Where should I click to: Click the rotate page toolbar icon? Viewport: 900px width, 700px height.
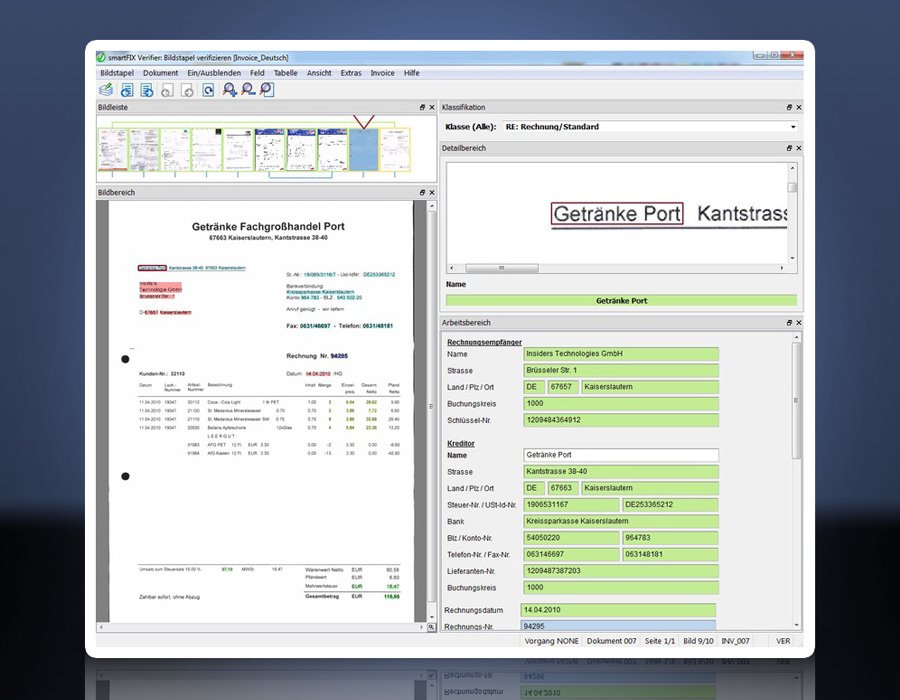point(208,90)
